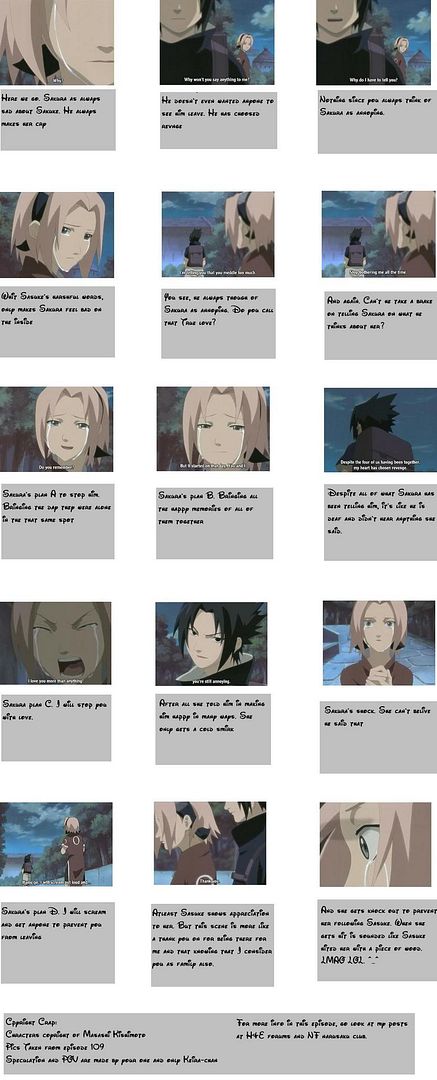Select Sasuke's "you're still annoying" smirk frame
The width and height of the screenshot is (437, 1080).
pos(211,643)
